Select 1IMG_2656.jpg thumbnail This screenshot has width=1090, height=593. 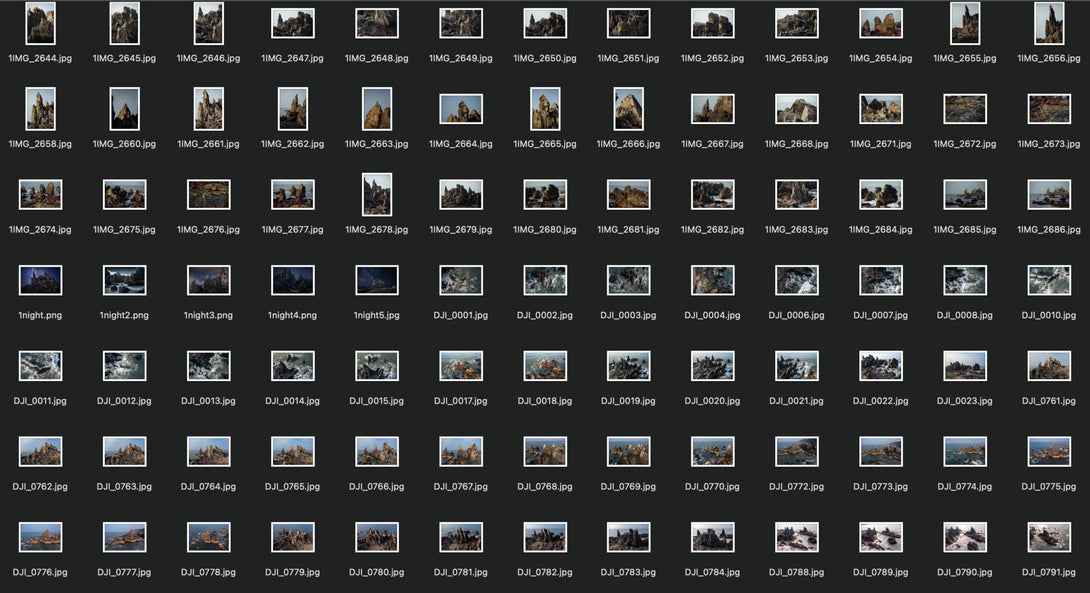click(x=1049, y=24)
